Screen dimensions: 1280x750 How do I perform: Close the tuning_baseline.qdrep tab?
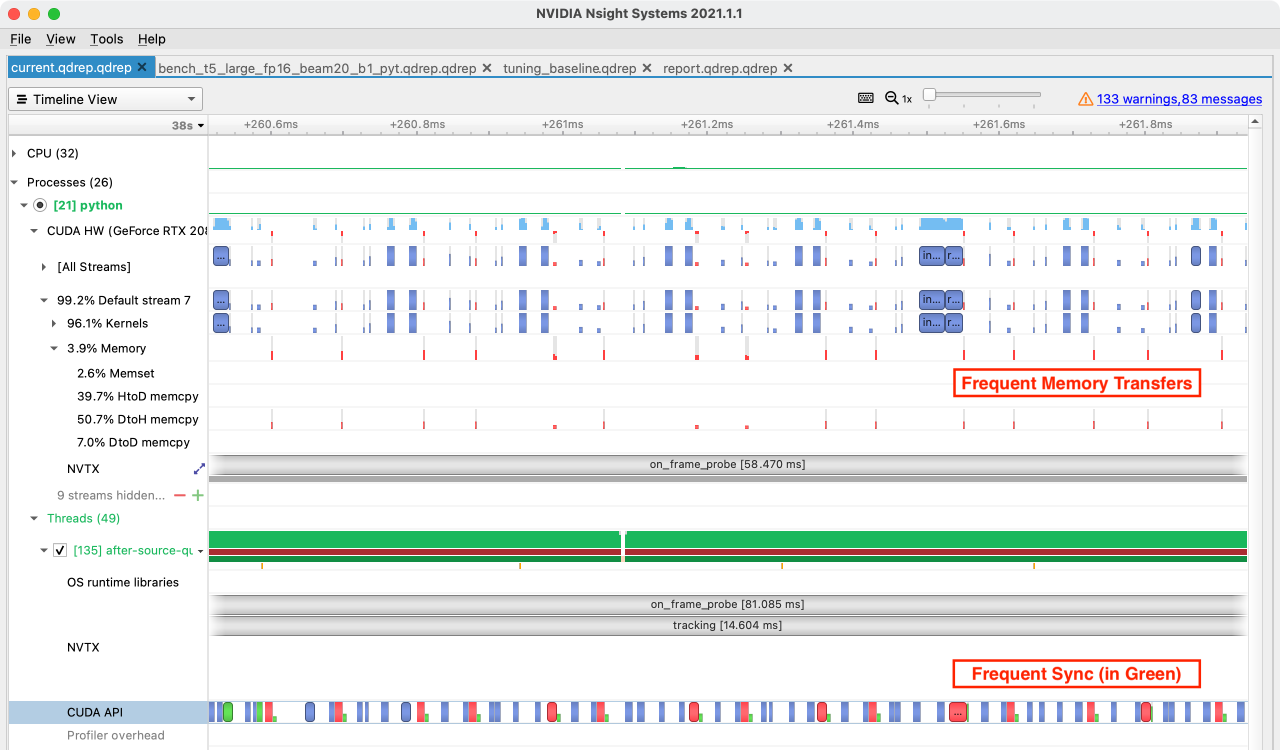647,68
